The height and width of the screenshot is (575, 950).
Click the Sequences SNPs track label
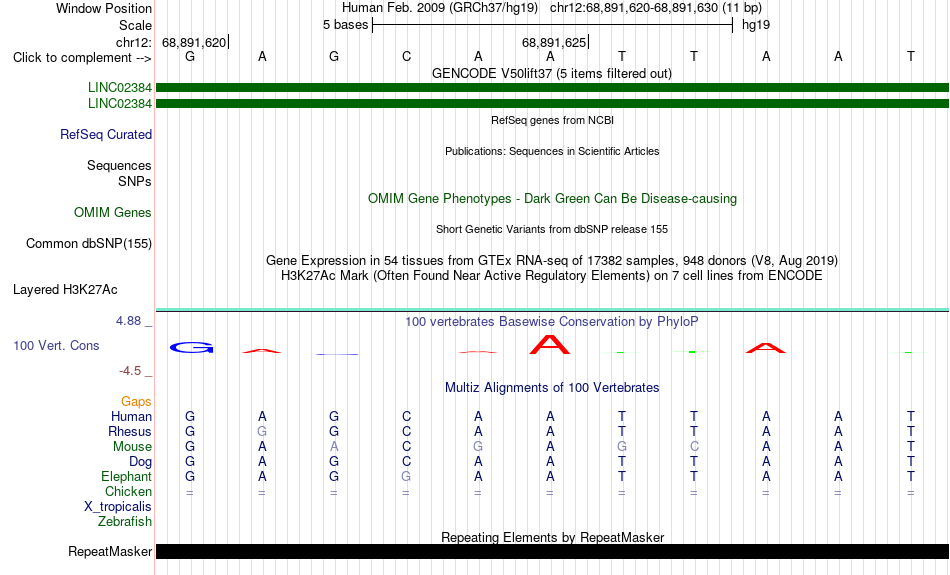point(119,173)
